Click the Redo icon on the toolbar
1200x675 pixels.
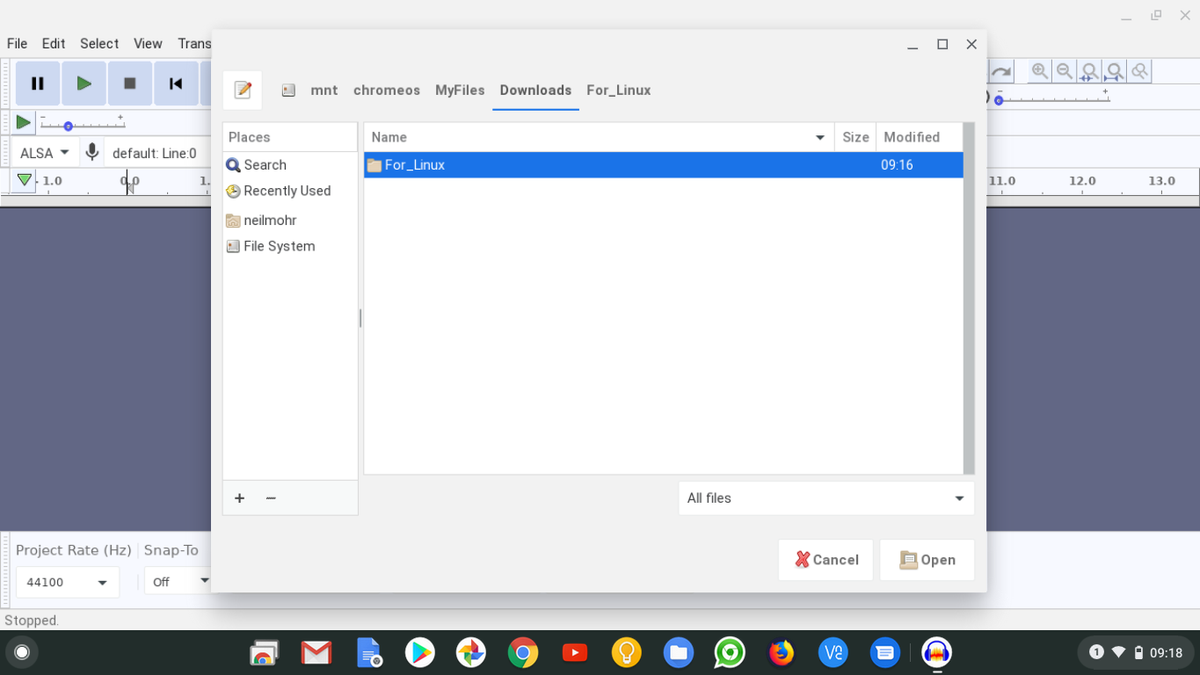click(x=1001, y=71)
